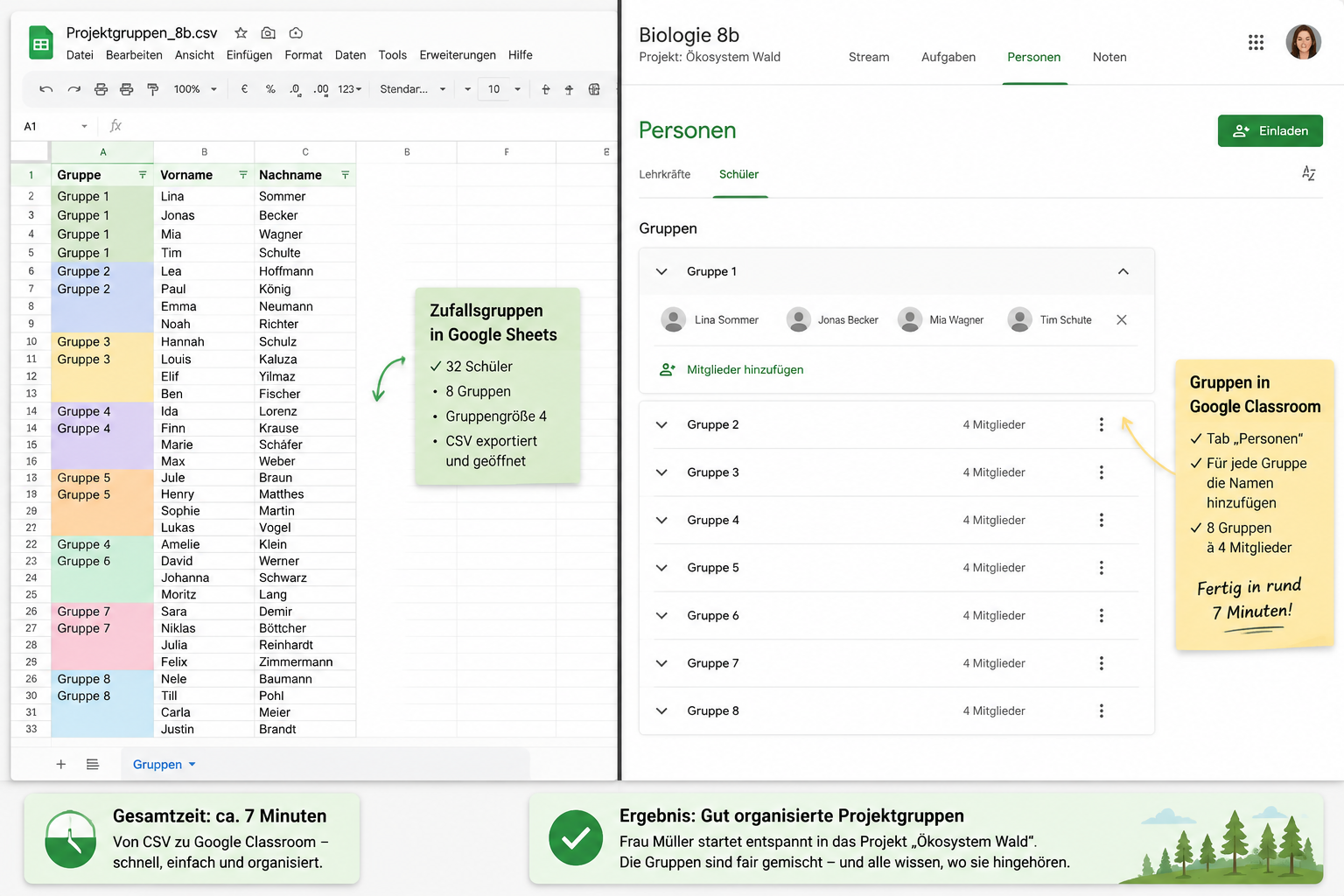
Task: Open filter on the Vorname column header
Action: pos(243,175)
